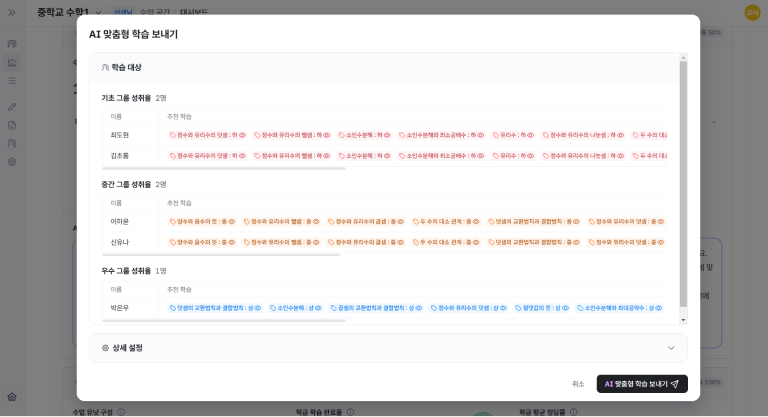Screen dimensions: 768x417
Task: Open the home icon in left sidebar
Action: [12, 397]
